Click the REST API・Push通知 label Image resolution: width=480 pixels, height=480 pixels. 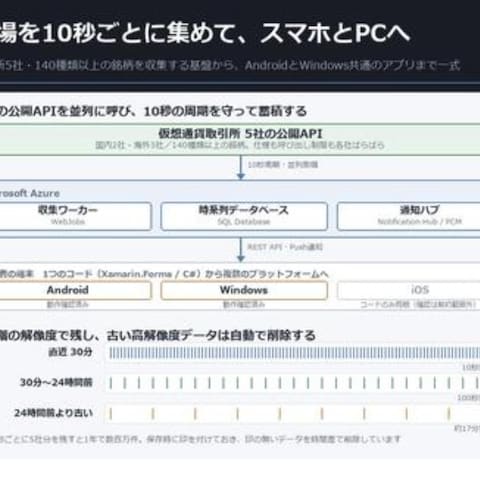(x=285, y=247)
